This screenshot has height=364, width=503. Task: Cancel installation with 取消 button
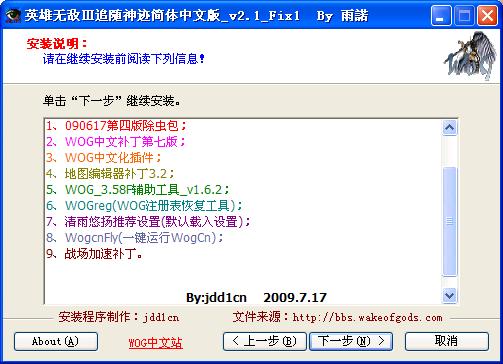447,341
